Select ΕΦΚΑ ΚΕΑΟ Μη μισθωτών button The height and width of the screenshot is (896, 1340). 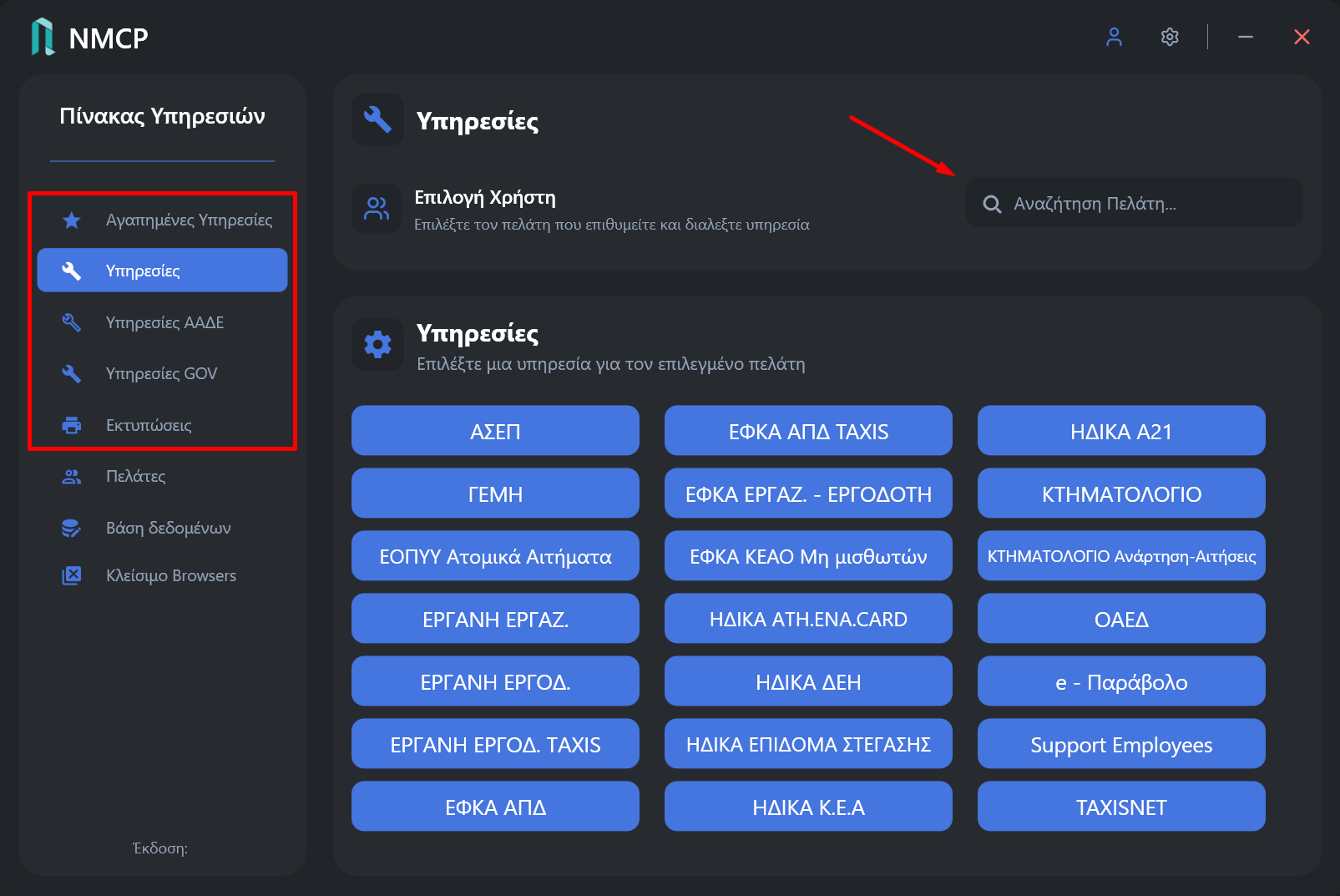[808, 556]
